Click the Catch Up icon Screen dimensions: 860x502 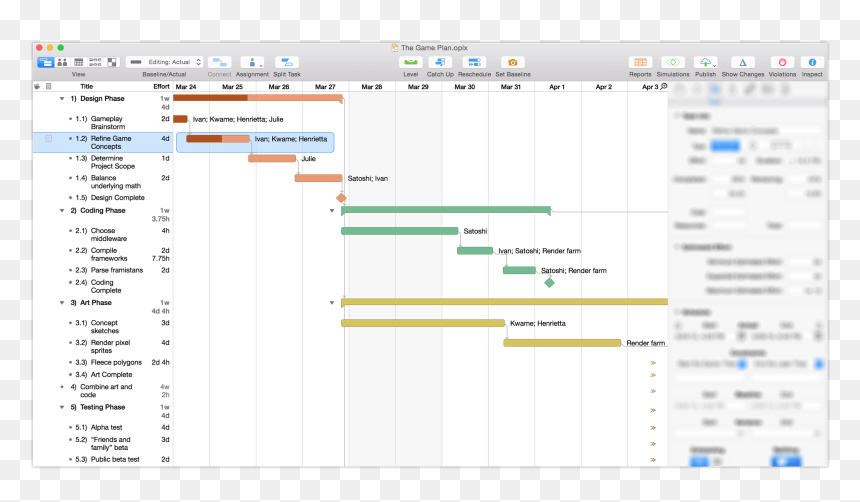coord(440,62)
